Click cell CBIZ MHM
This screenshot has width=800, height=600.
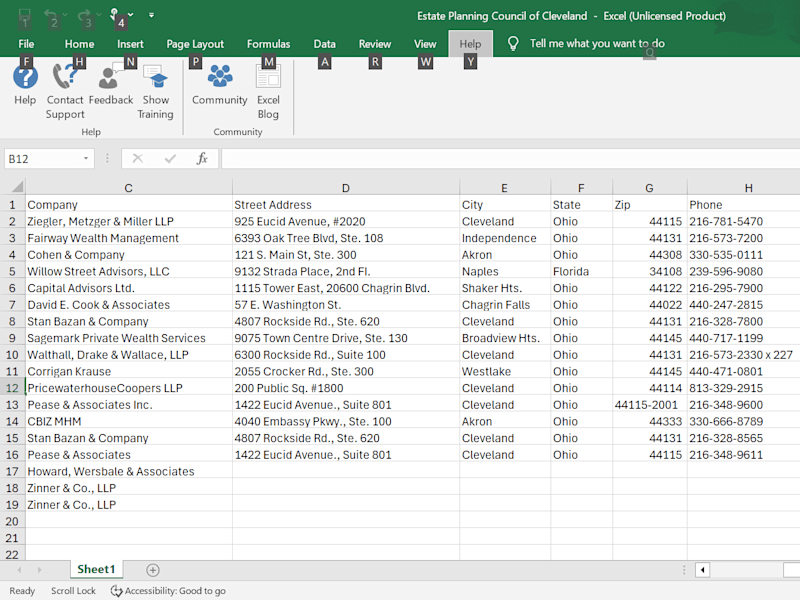click(x=129, y=421)
